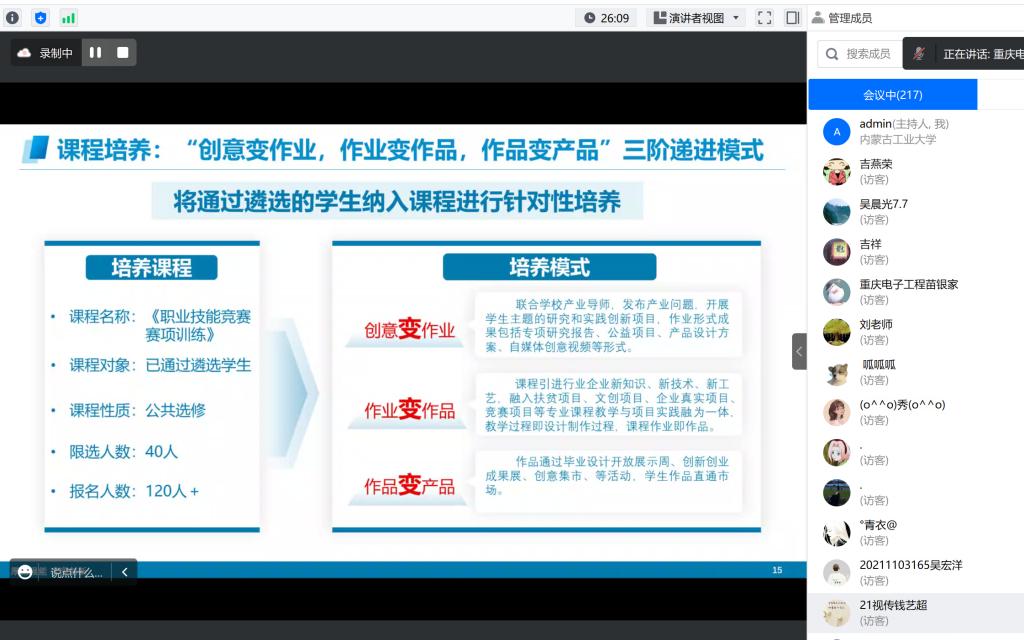Type in the 说点什么 chat box
Viewport: 1024px width, 640px height.
coord(77,572)
